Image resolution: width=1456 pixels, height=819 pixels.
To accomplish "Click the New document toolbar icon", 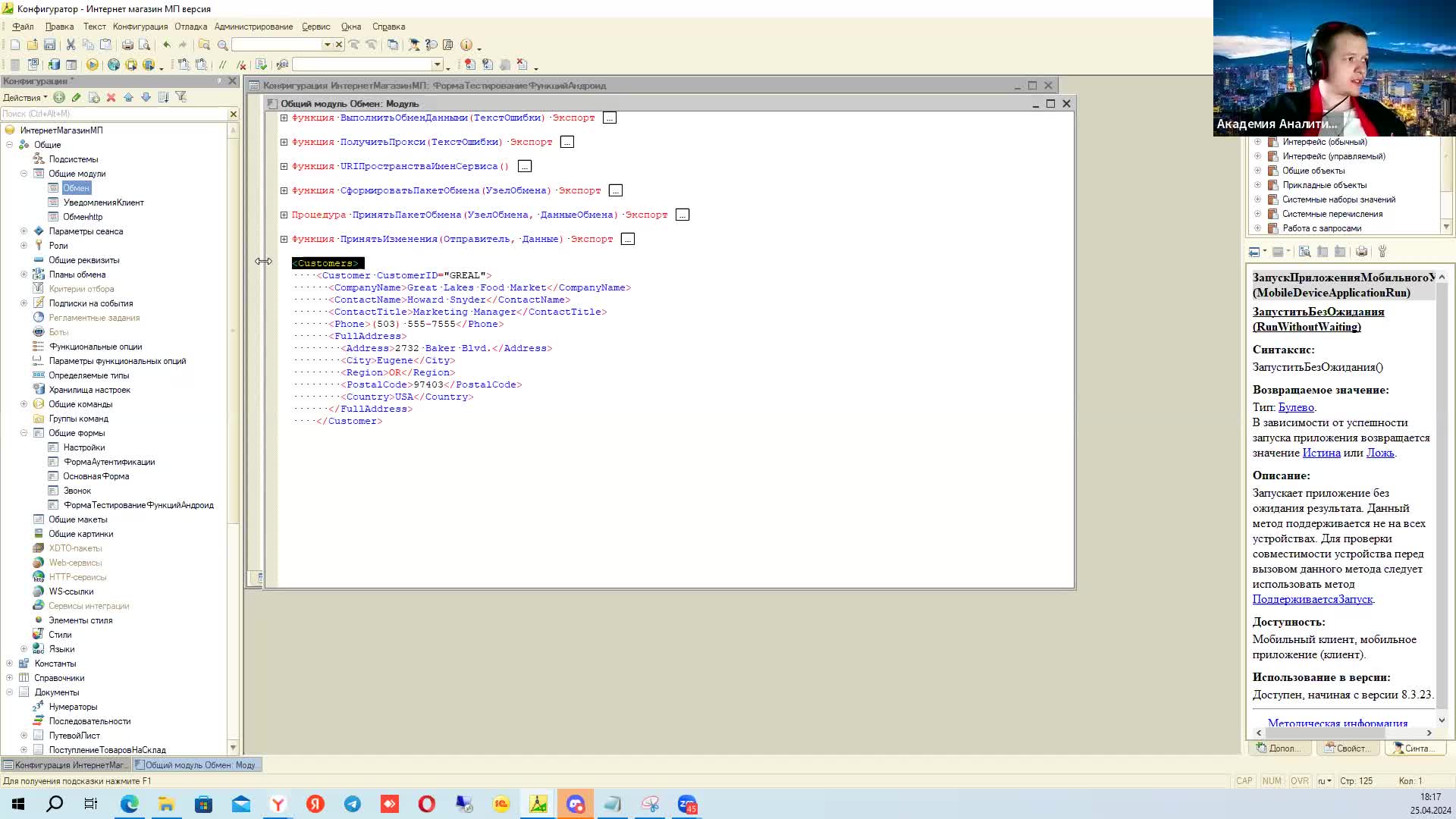I will 15,45.
